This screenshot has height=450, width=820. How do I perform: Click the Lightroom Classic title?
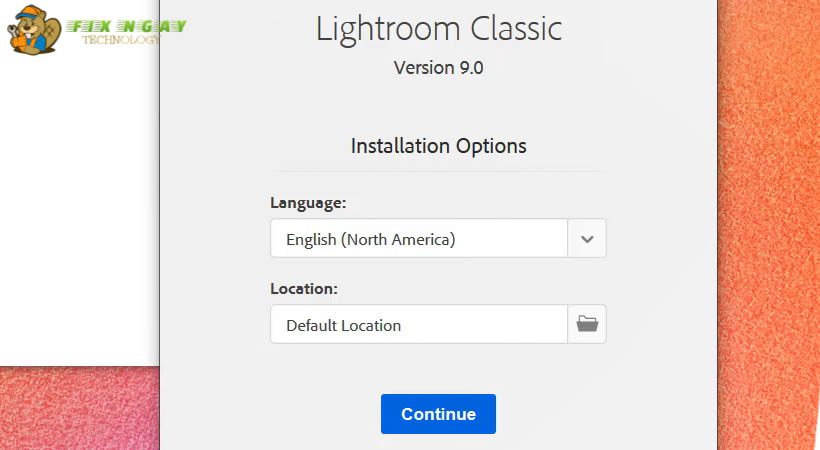[438, 29]
